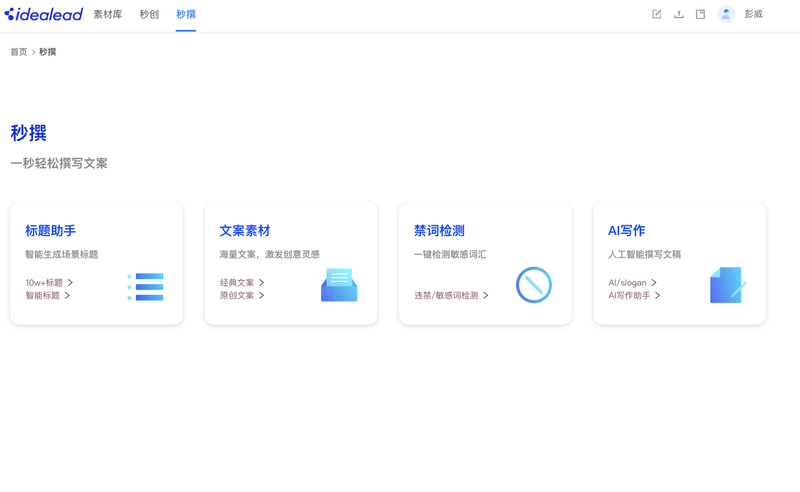Open the 秒创 menu
This screenshot has height=492, width=800.
149,14
